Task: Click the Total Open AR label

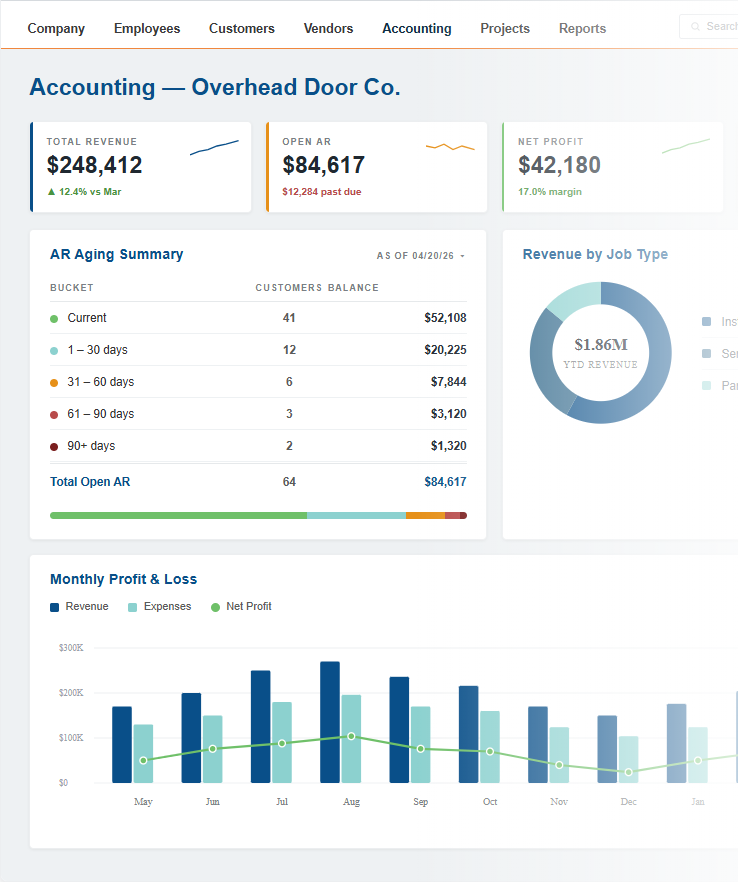Action: click(90, 482)
